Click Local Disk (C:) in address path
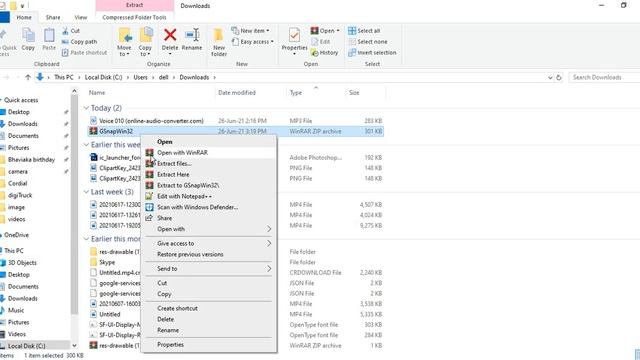The height and width of the screenshot is (360, 640). tap(103, 77)
